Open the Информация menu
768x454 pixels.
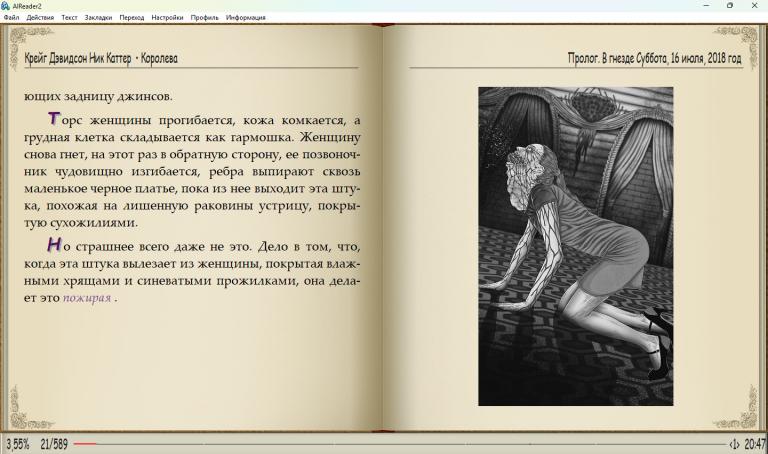(x=245, y=17)
